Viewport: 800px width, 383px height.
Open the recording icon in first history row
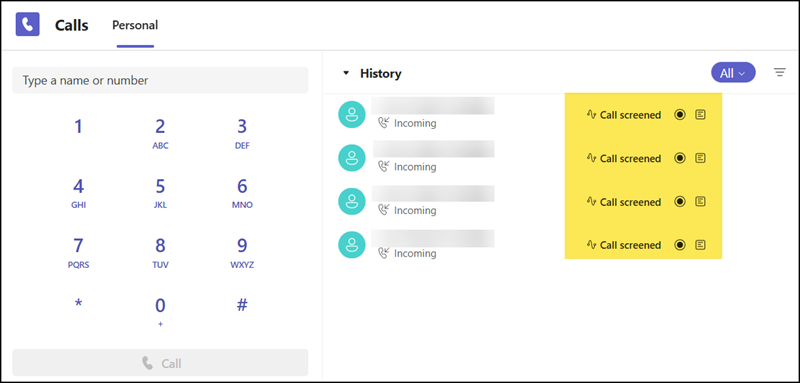680,115
